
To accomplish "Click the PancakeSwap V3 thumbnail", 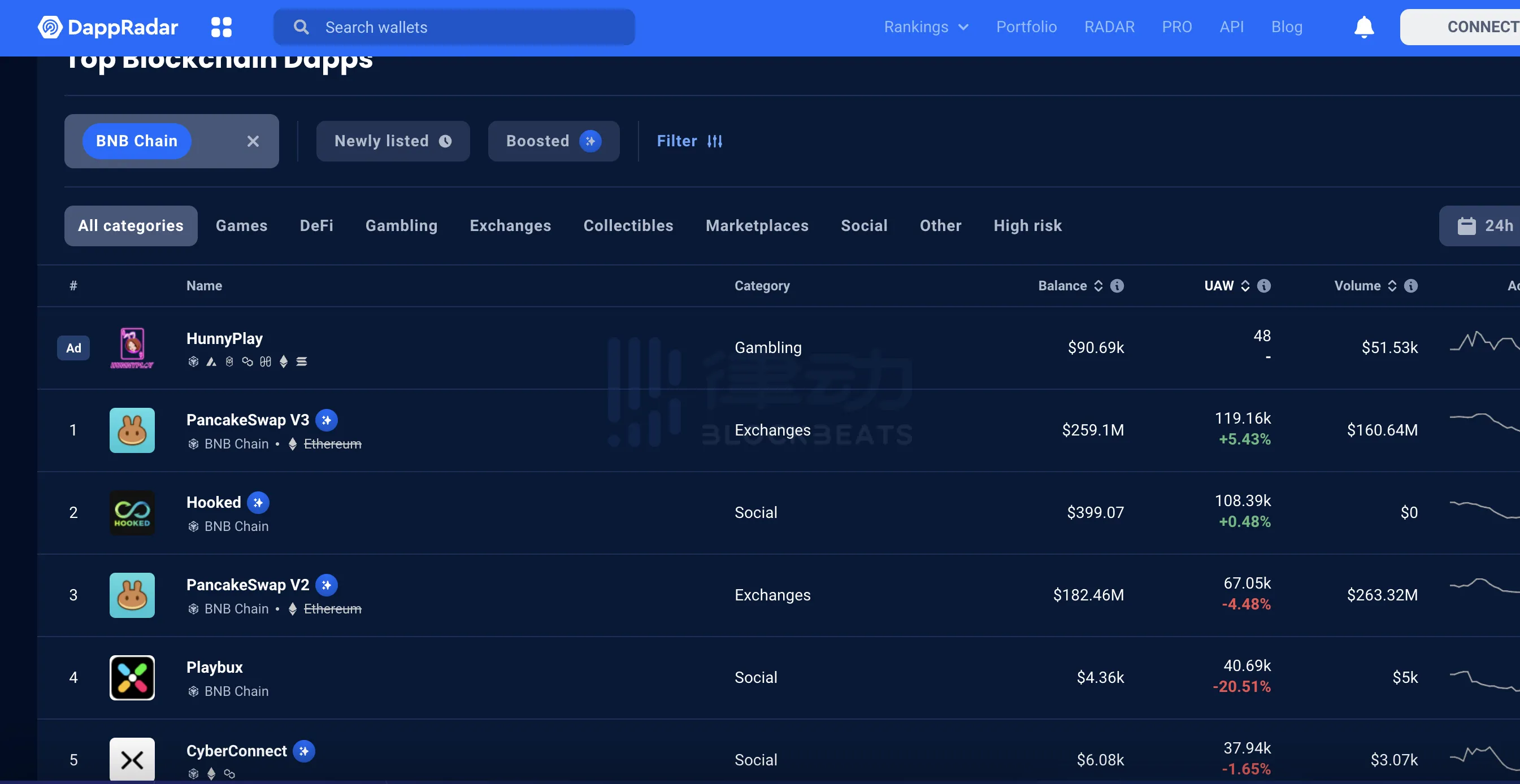I will coord(131,429).
